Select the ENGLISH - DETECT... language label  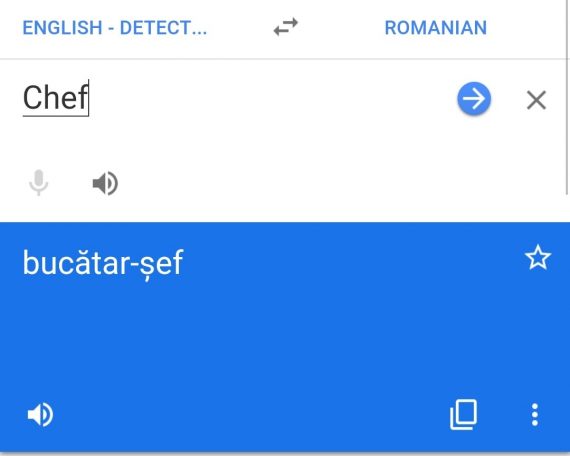click(x=115, y=28)
